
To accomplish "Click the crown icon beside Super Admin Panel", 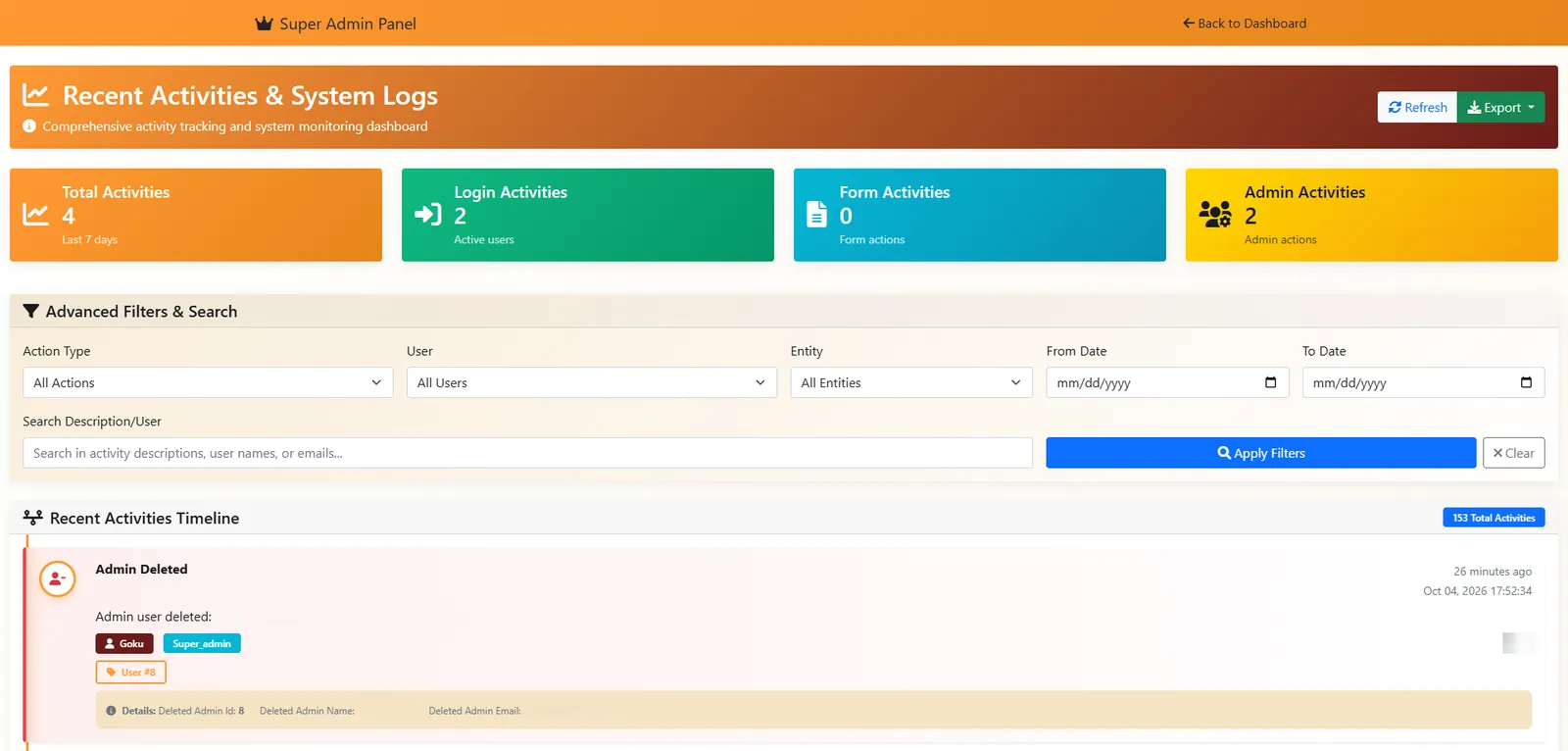I will click(264, 24).
